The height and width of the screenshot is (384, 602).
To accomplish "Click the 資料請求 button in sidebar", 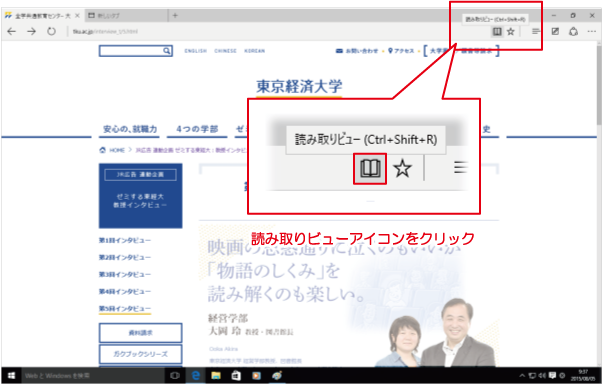I will (141, 333).
